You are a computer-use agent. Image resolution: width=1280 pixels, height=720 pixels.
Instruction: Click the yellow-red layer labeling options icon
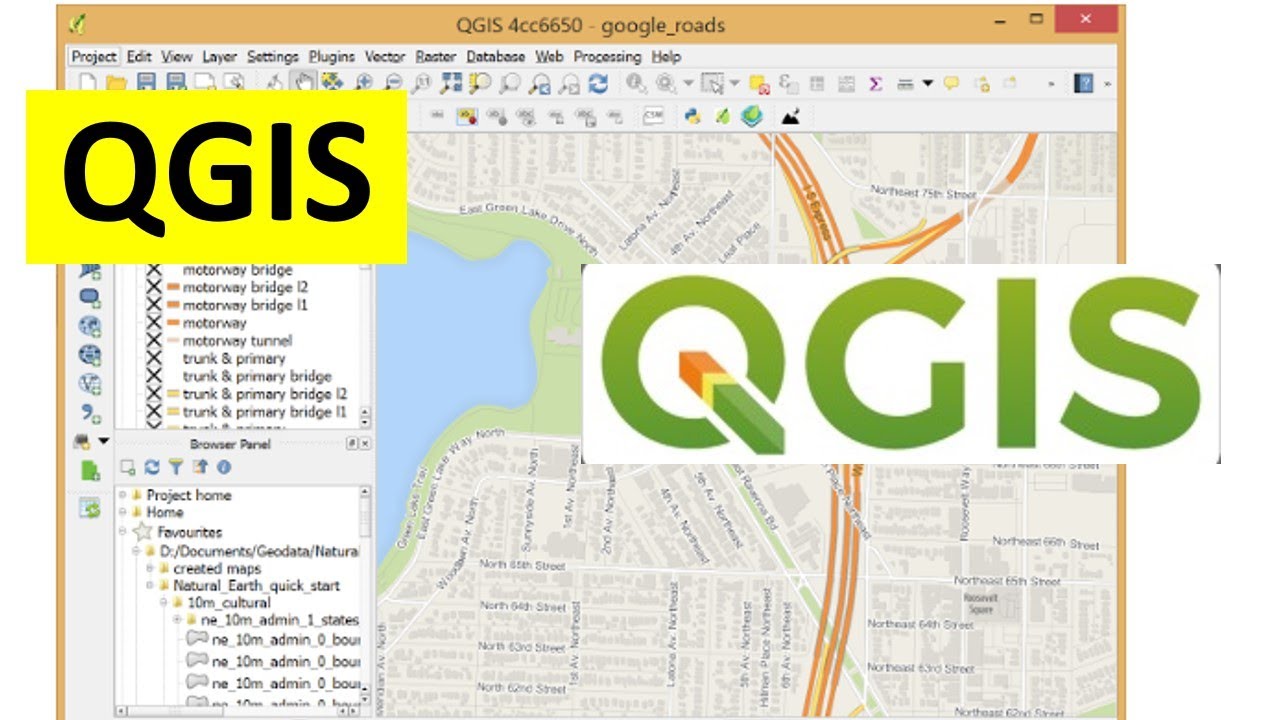pos(466,116)
